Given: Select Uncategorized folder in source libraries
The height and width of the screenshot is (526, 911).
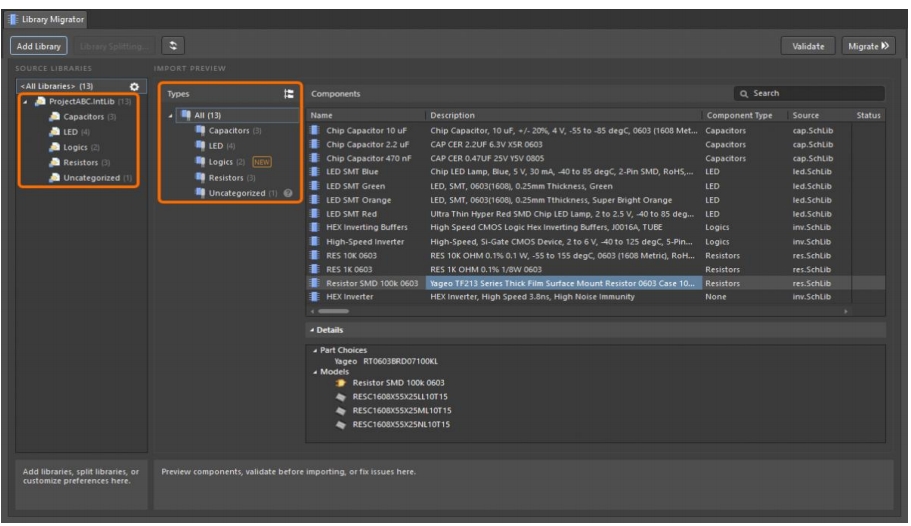Looking at the screenshot, I should (91, 178).
